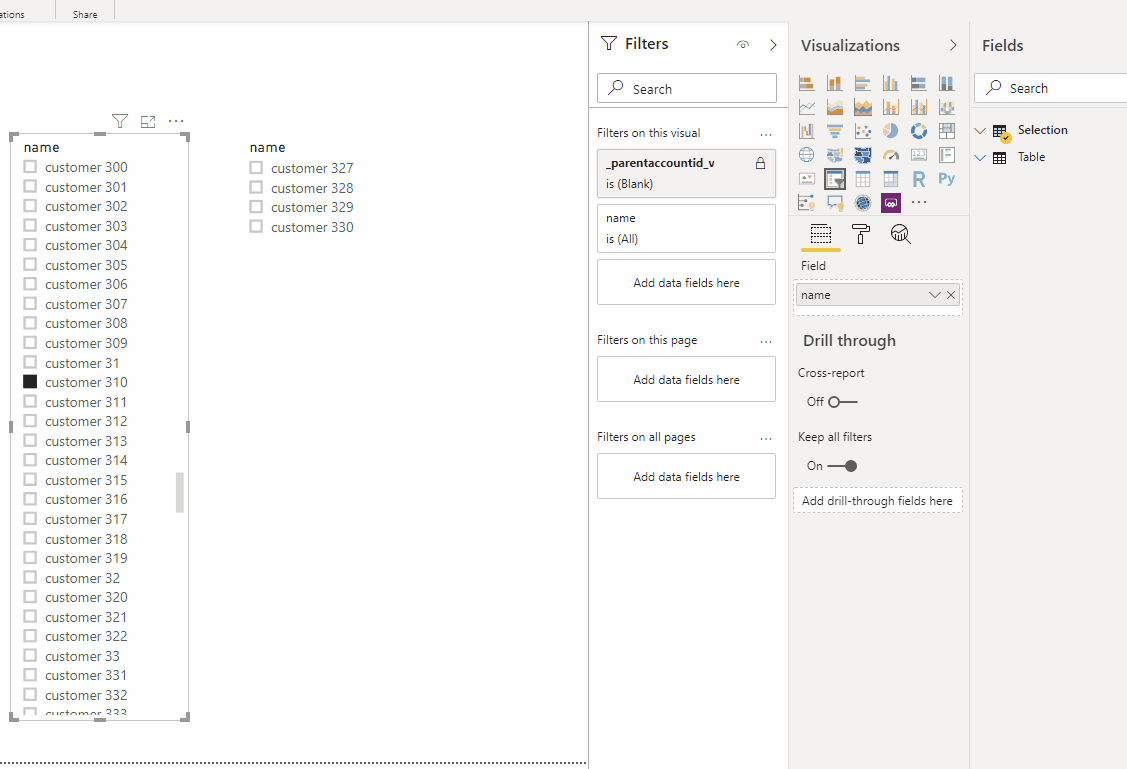
Task: Check the customer 327 checkbox
Action: pos(256,167)
